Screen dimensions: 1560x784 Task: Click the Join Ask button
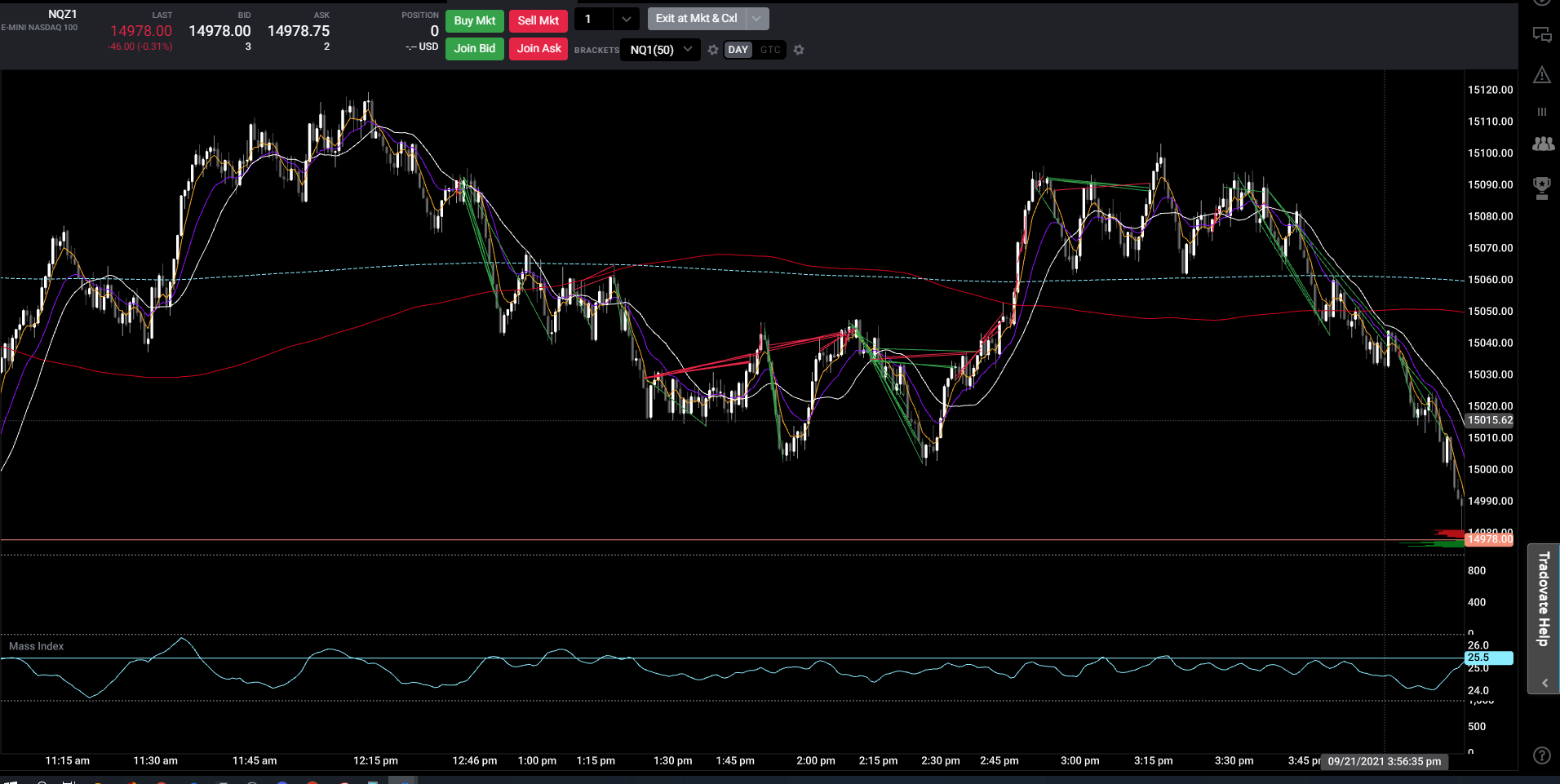pyautogui.click(x=538, y=48)
